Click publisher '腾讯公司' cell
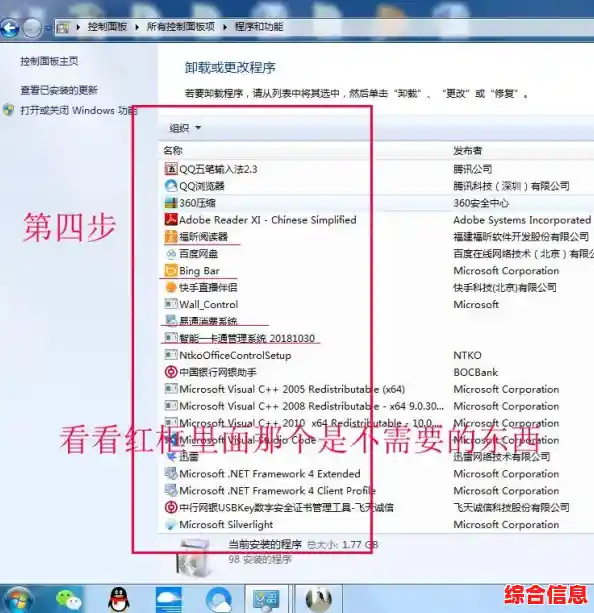Screen dimensions: 594x613 (x=472, y=169)
